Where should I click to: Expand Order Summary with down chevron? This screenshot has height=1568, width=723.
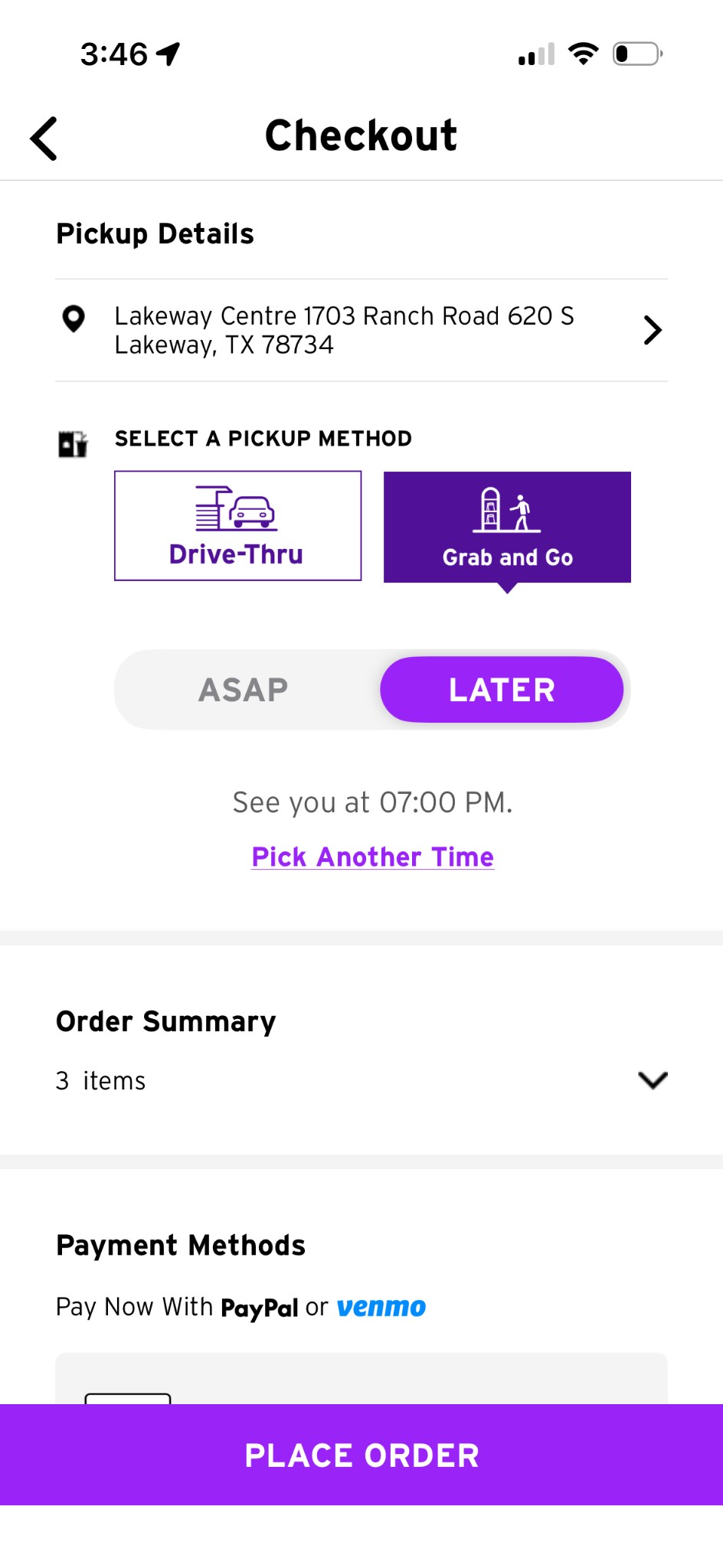(653, 1080)
